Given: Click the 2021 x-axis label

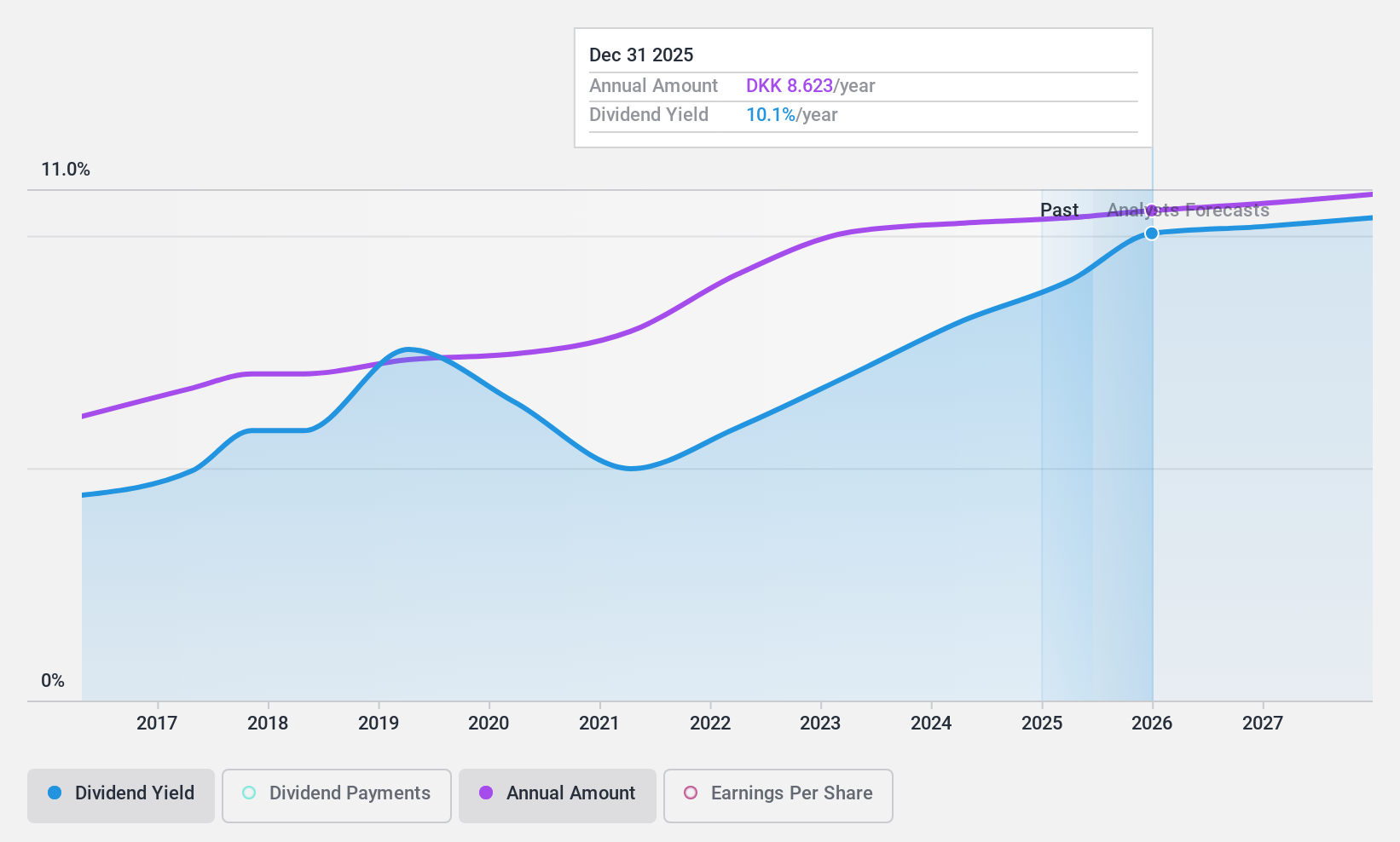Looking at the screenshot, I should (599, 724).
